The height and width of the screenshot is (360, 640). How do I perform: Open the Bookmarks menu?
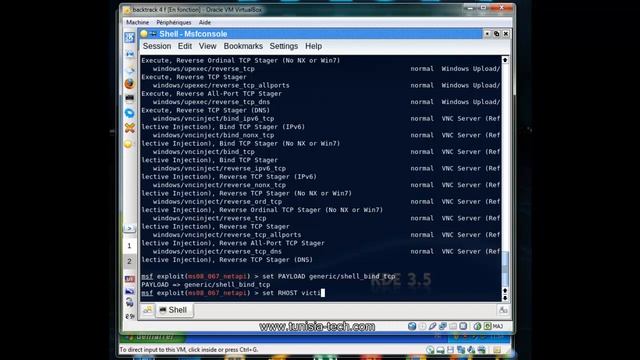point(243,46)
